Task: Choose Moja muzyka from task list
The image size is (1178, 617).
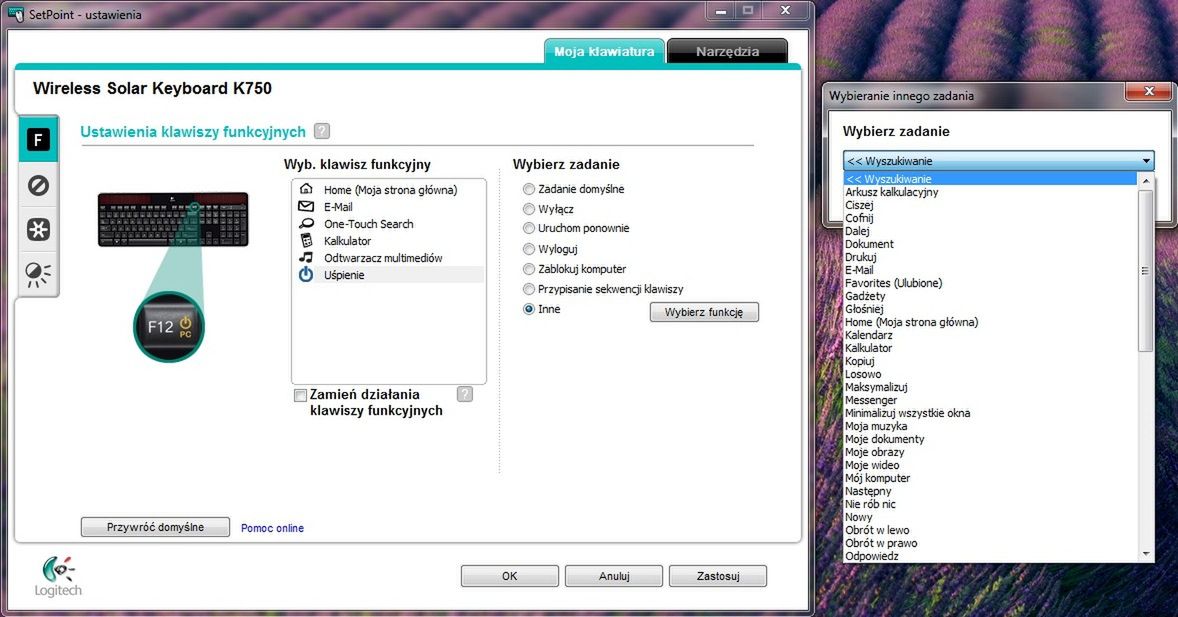Action: [989, 426]
